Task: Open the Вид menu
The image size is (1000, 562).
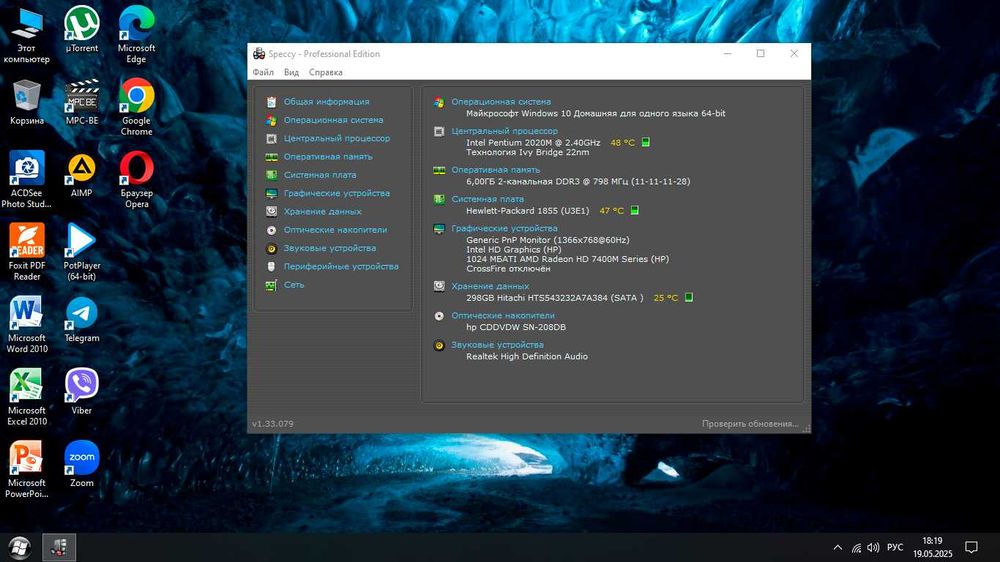Action: [291, 72]
